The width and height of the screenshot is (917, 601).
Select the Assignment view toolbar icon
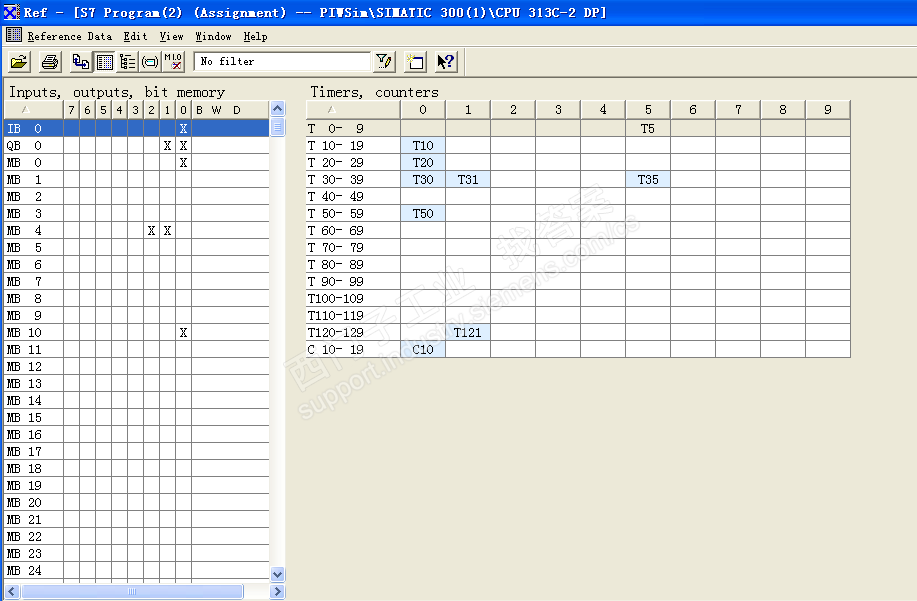click(x=105, y=61)
